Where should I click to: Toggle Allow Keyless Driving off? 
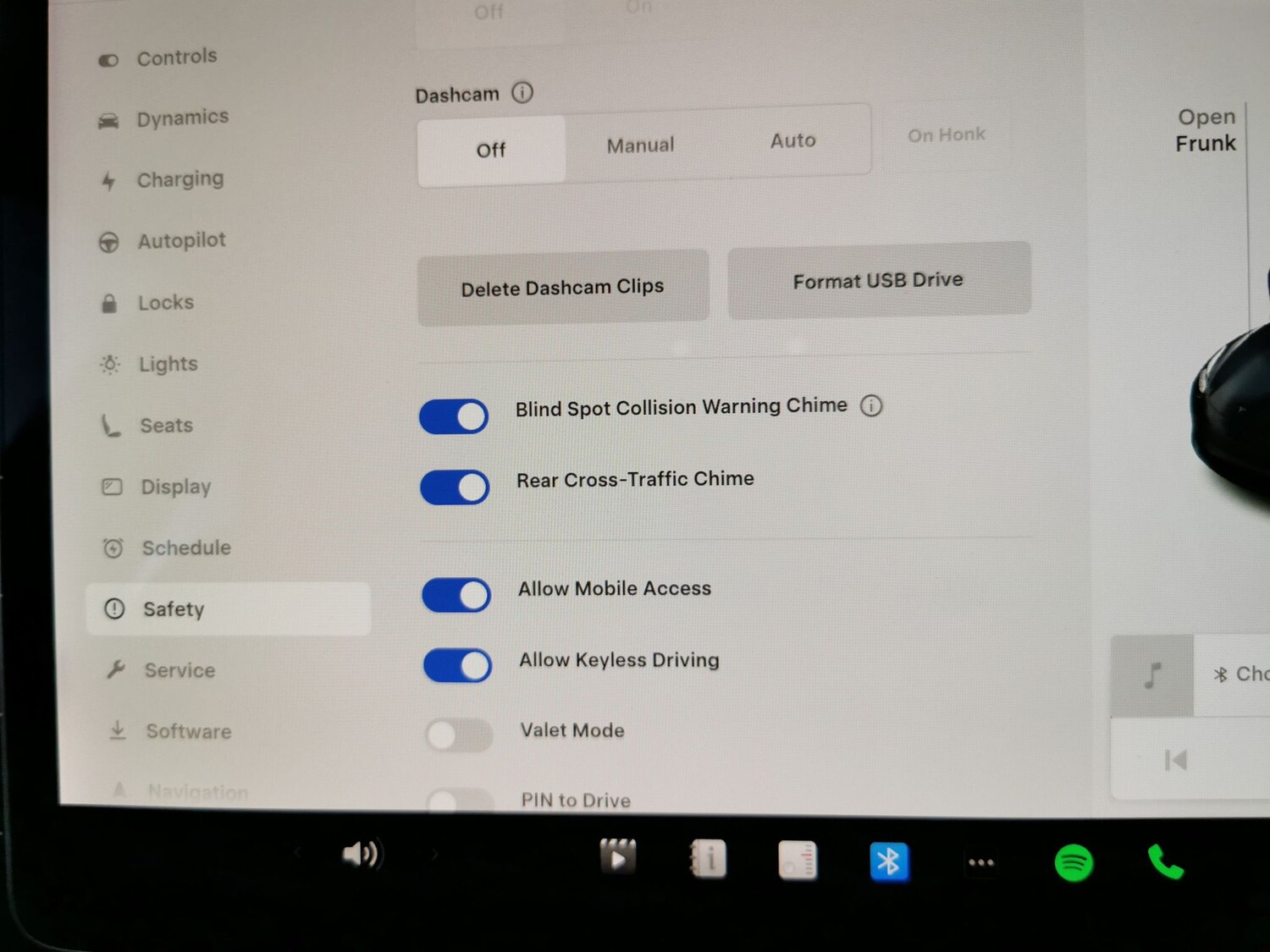[457, 665]
